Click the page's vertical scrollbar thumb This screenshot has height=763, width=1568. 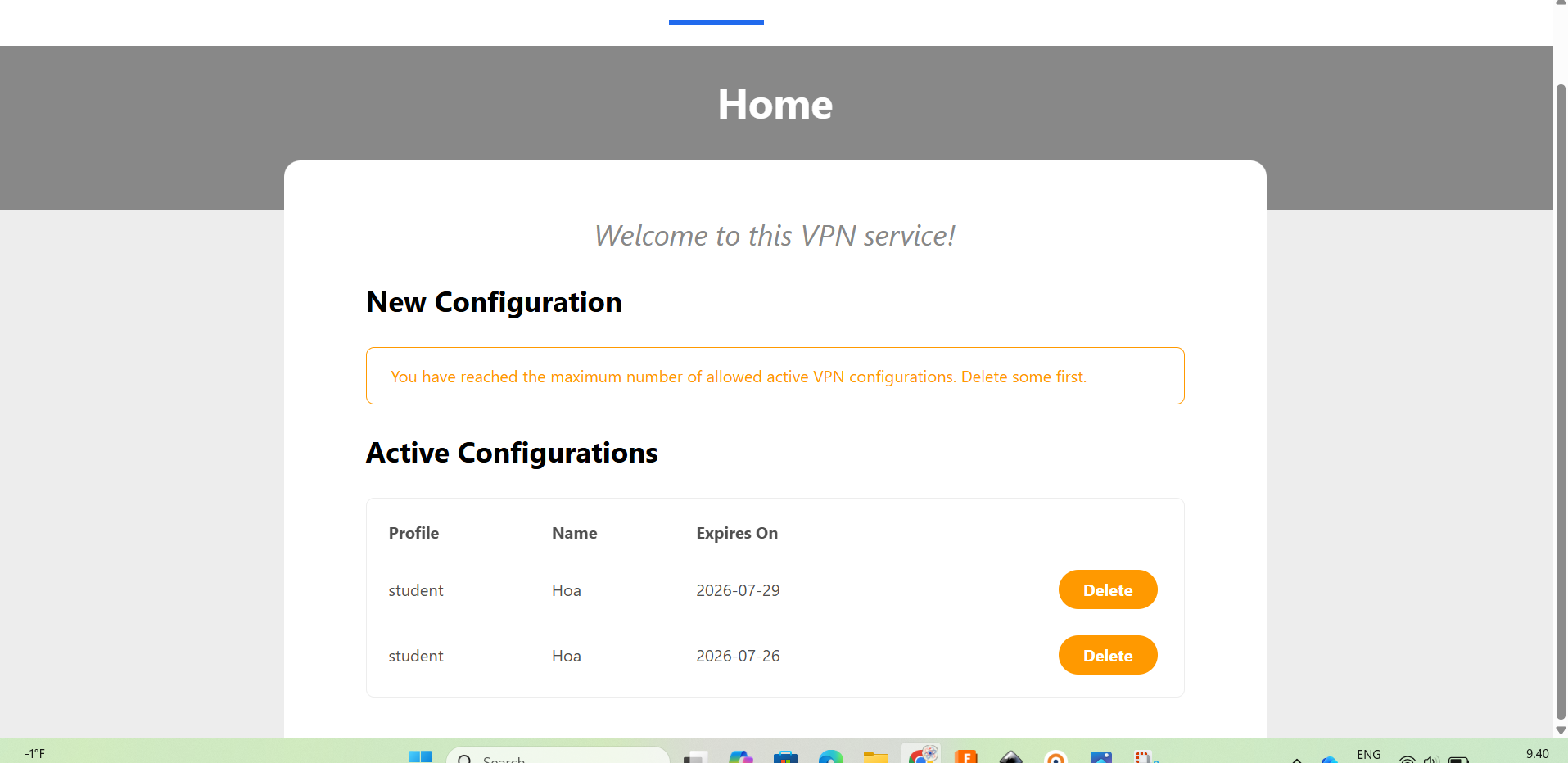click(1561, 393)
